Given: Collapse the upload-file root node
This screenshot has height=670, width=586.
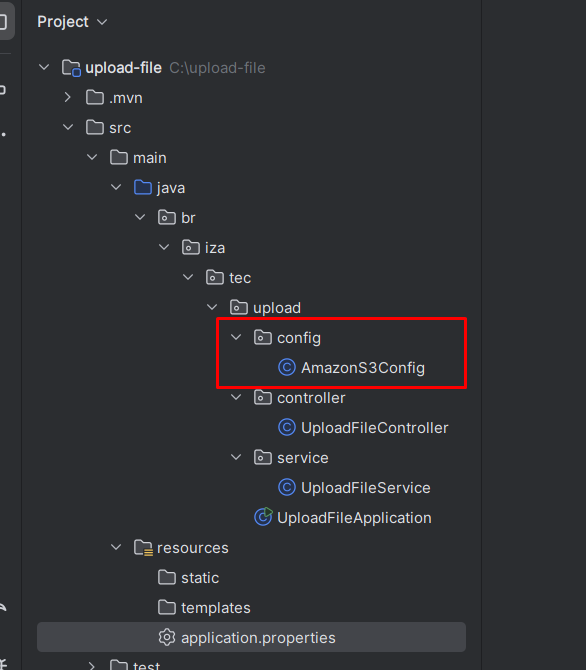Looking at the screenshot, I should pyautogui.click(x=44, y=68).
